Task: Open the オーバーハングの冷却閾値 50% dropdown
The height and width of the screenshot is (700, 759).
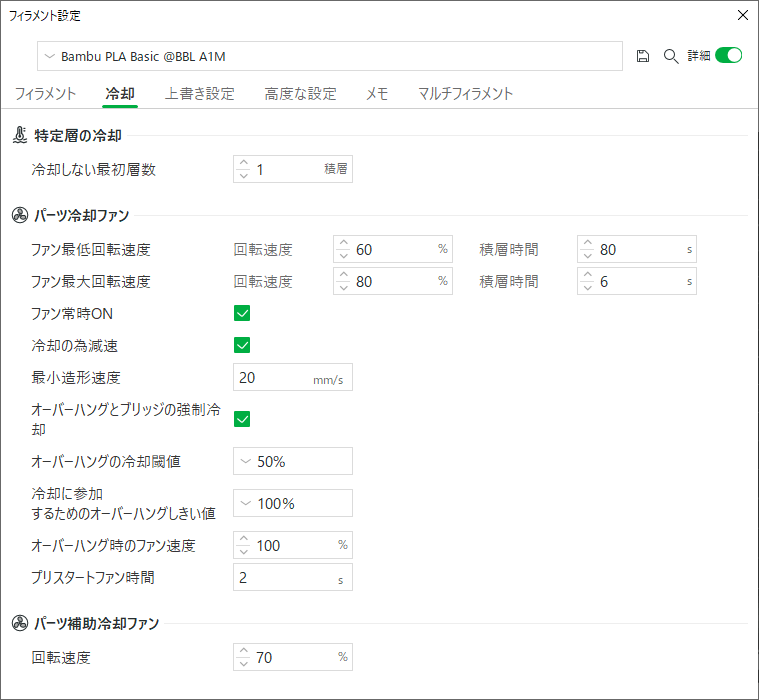Action: (293, 461)
